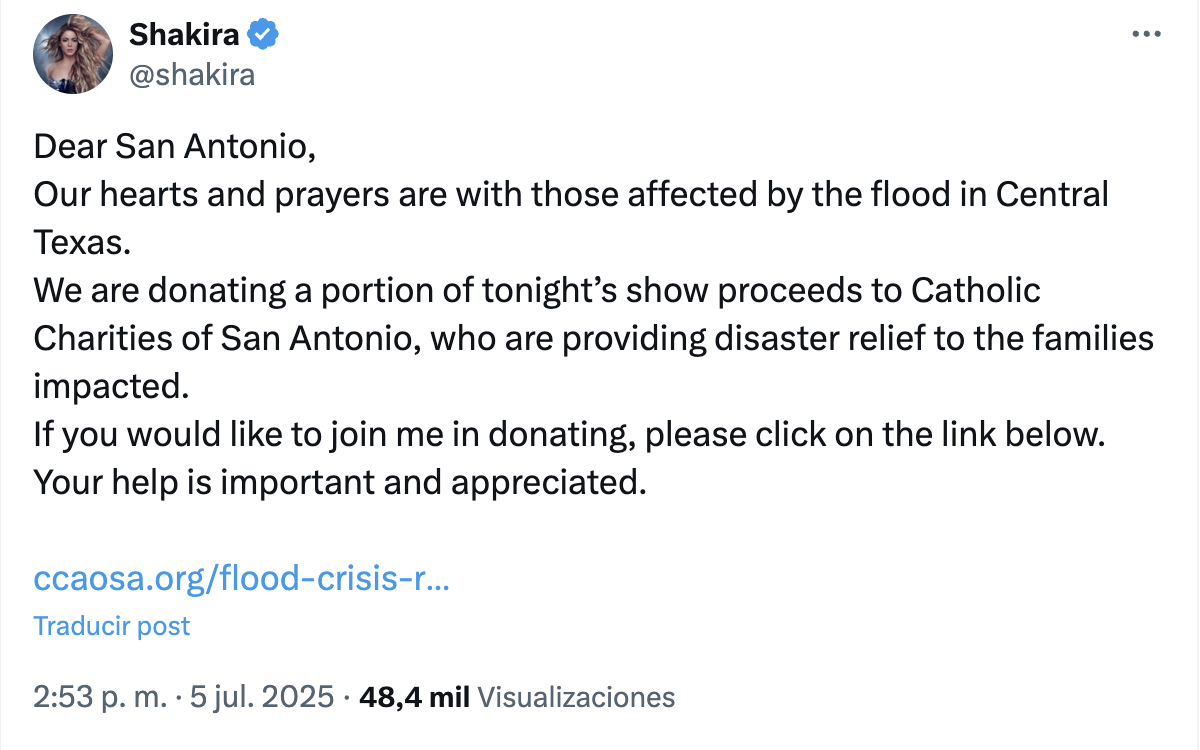Open Shakira's profile picture avatar
The height and width of the screenshot is (750, 1200).
point(72,56)
